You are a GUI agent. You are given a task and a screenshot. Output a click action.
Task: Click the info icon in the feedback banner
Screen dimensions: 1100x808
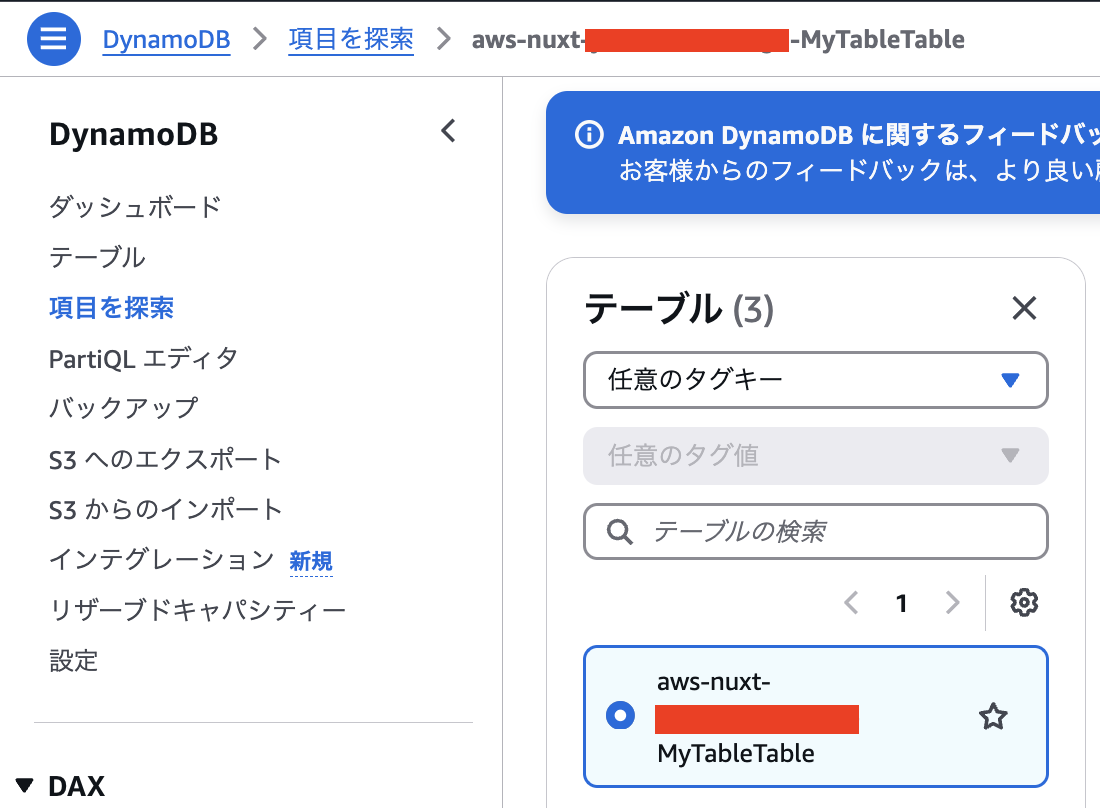click(588, 135)
